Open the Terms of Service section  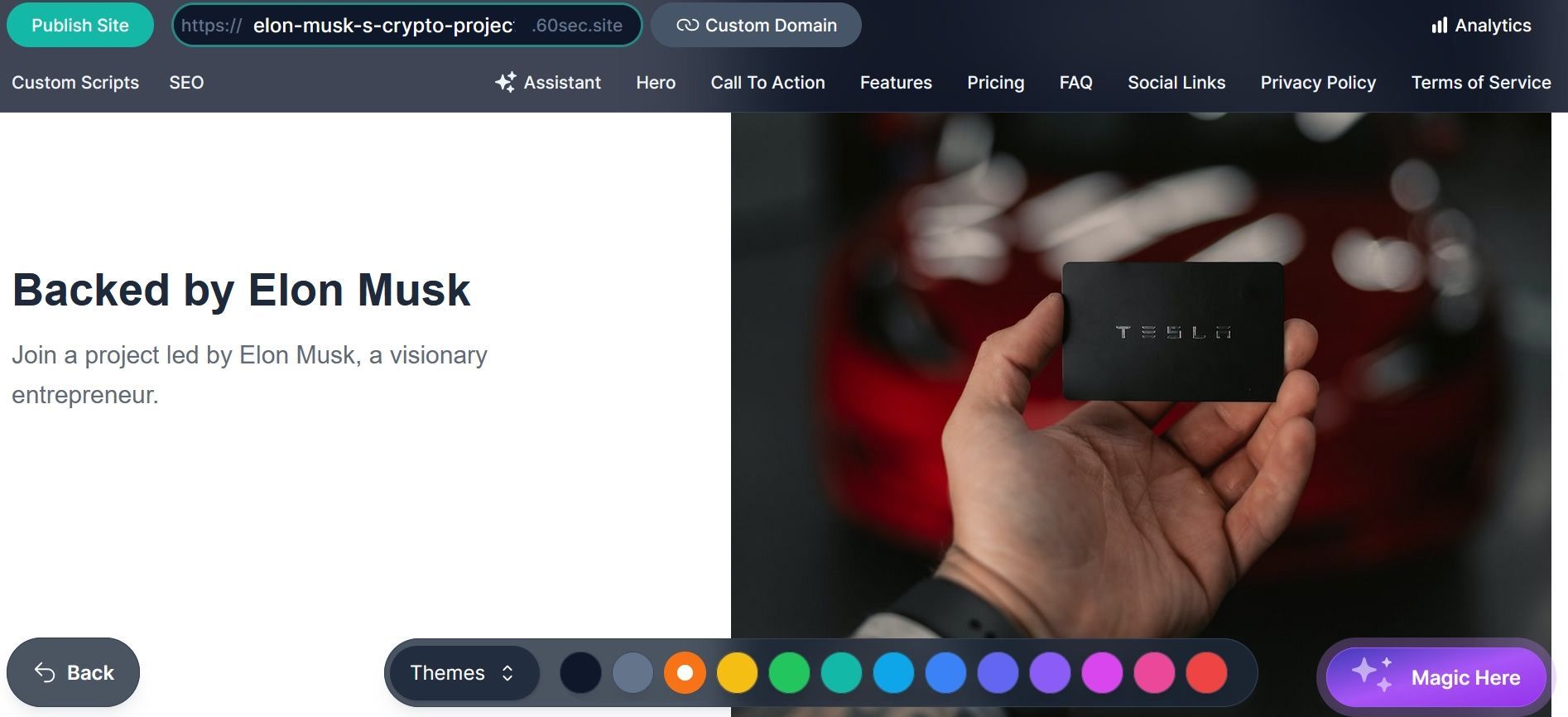(1481, 82)
